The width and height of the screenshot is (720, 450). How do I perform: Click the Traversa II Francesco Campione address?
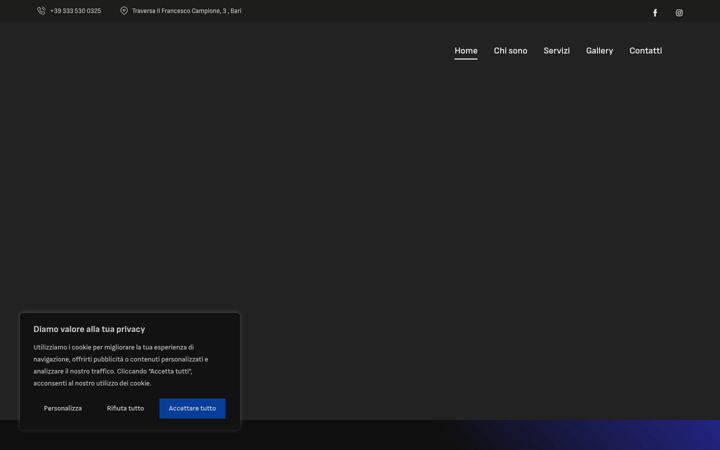pos(186,11)
